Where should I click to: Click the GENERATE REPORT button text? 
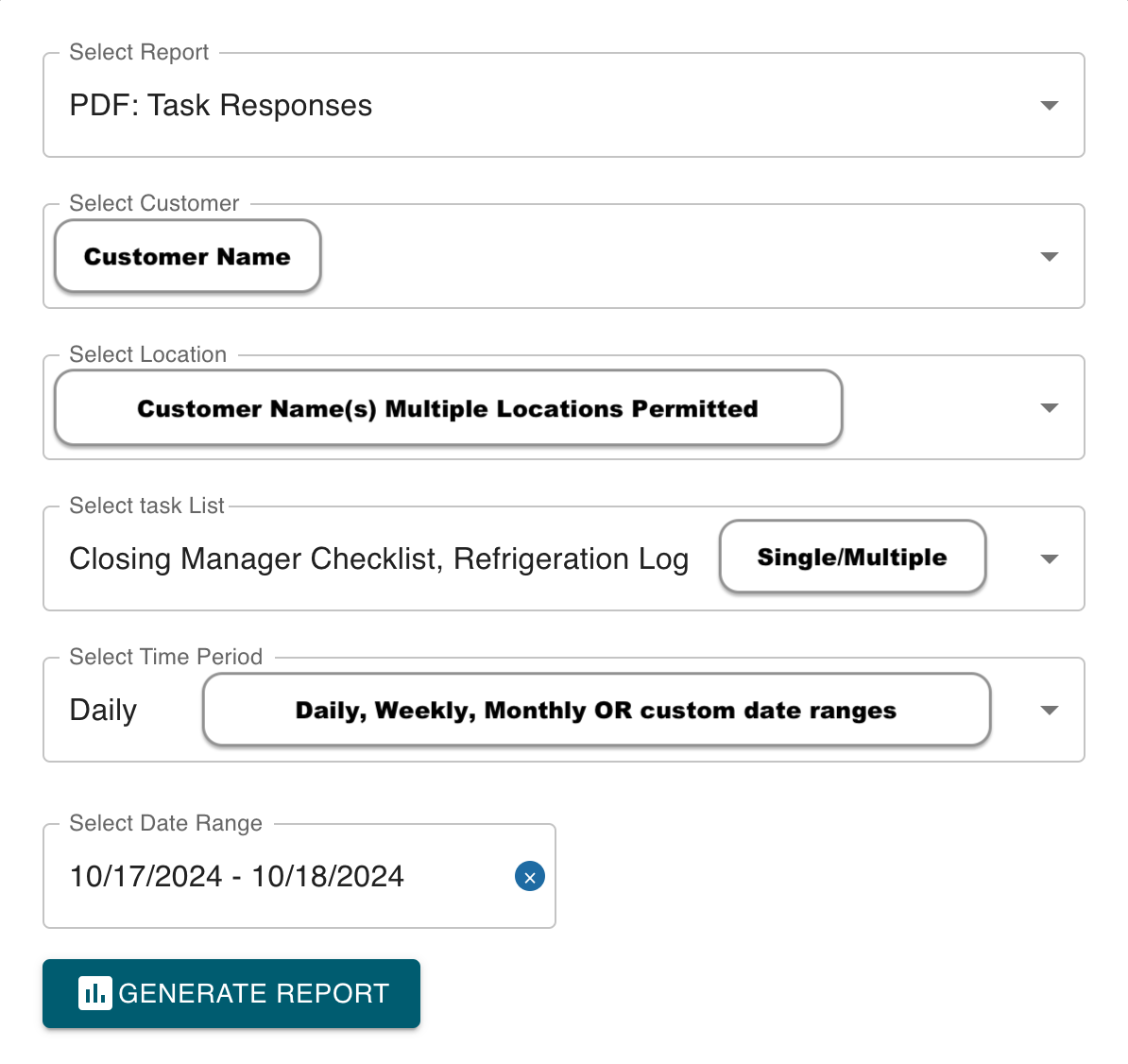pos(254,993)
